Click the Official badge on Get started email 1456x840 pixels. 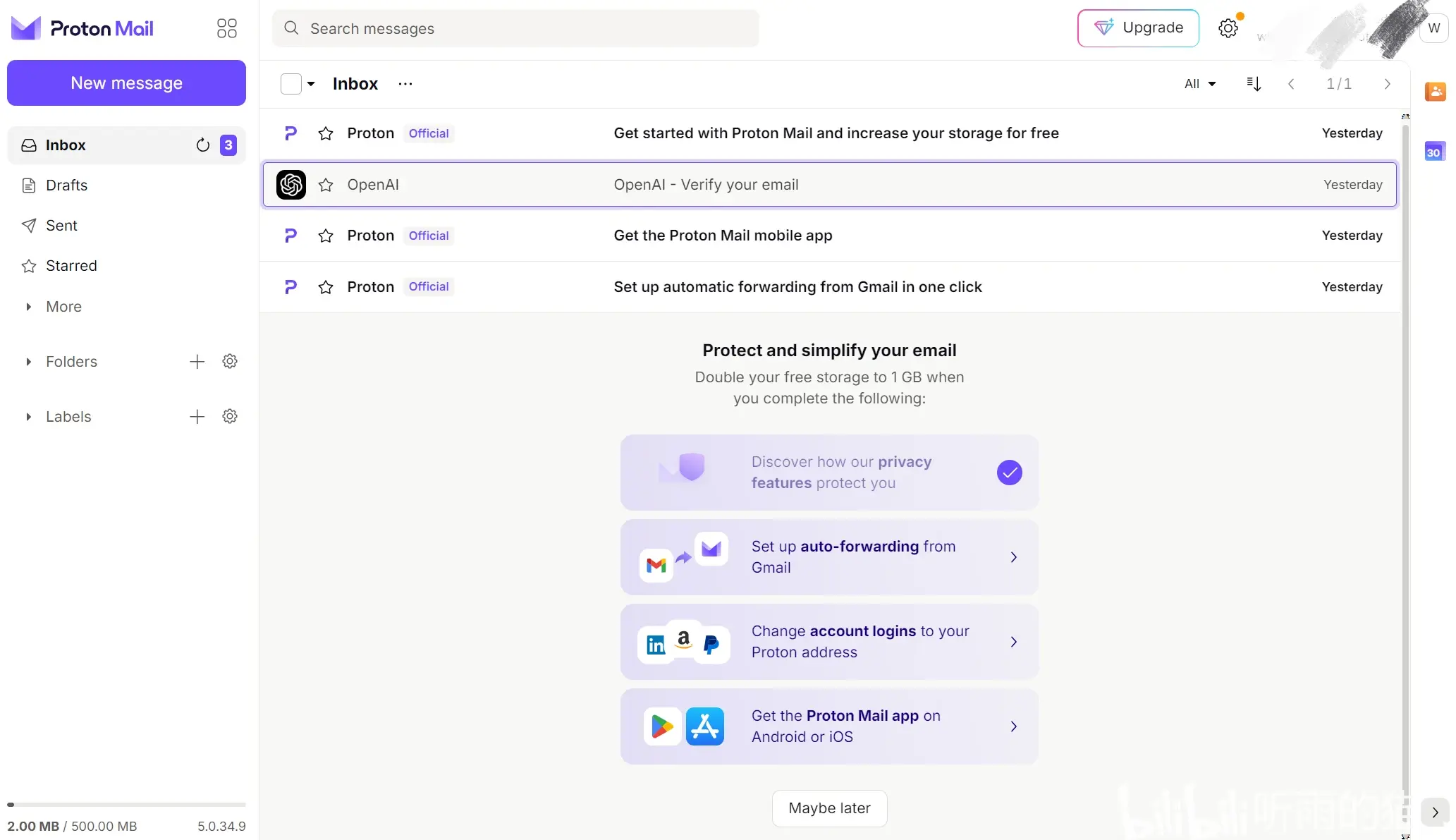point(429,133)
